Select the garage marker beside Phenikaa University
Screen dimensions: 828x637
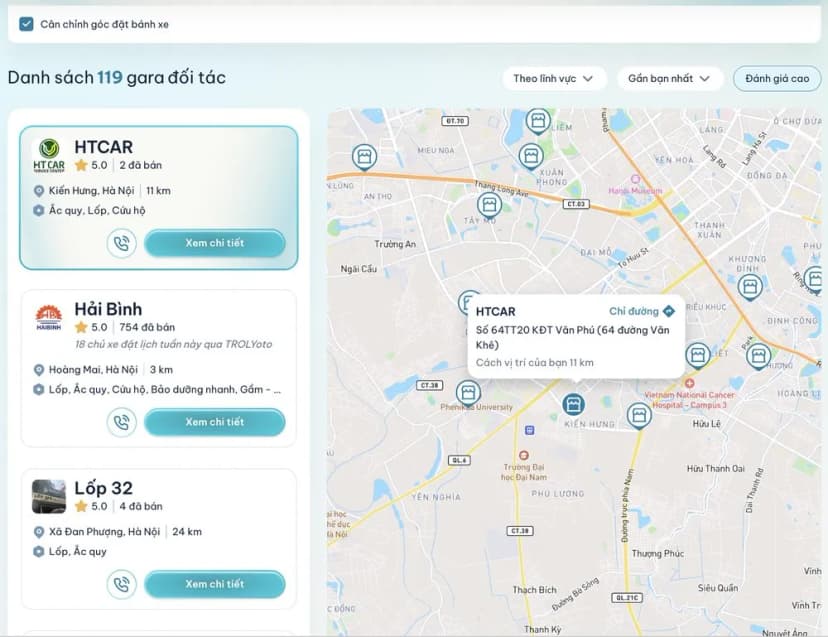pyautogui.click(x=468, y=393)
